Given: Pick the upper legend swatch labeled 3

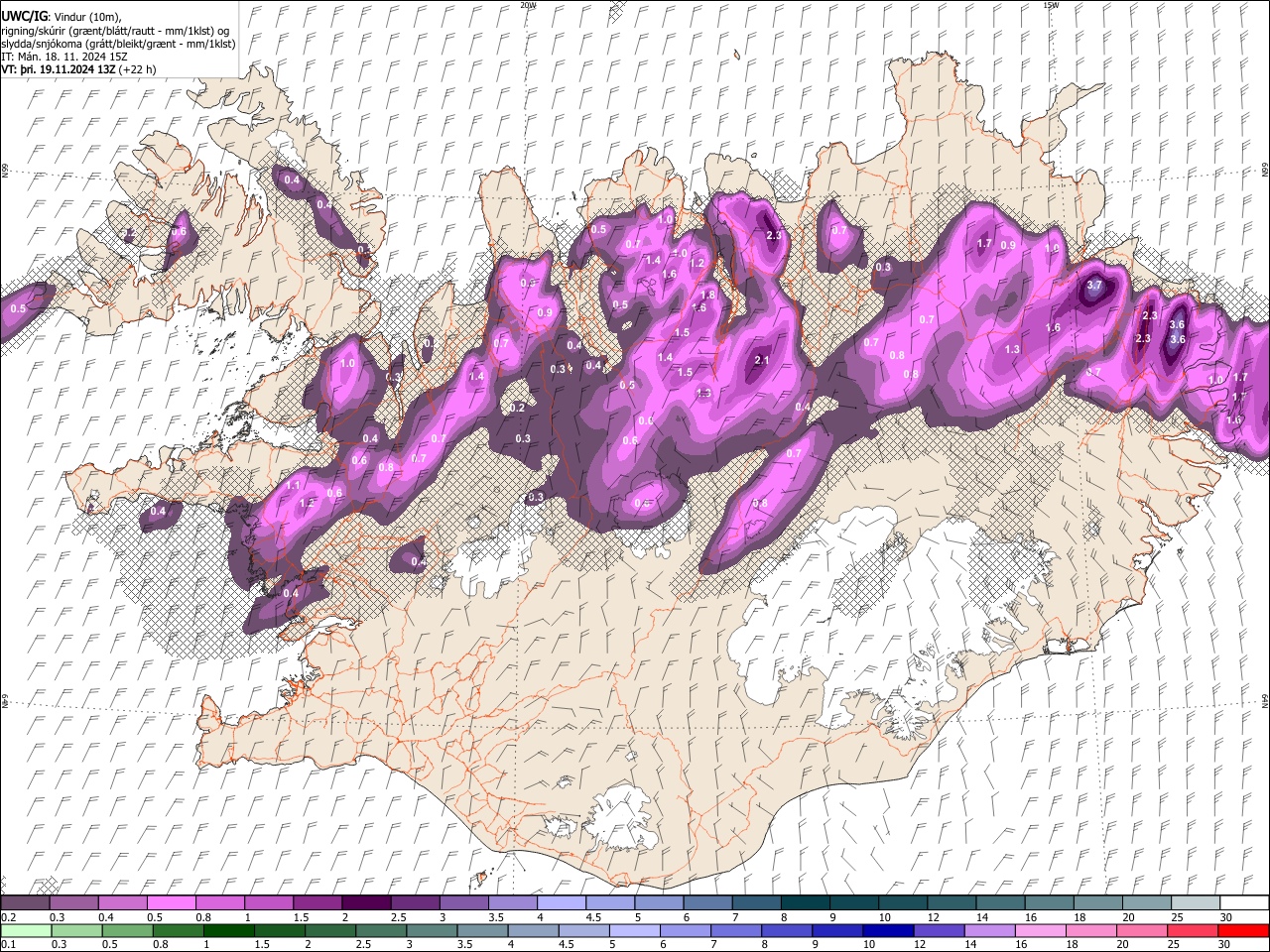Looking at the screenshot, I should pyautogui.click(x=463, y=902).
